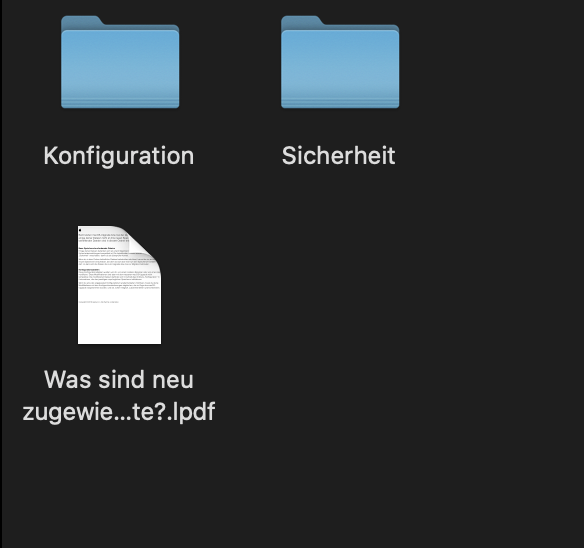Click the bottom stripes of the Sicherheit folder

tap(340, 103)
